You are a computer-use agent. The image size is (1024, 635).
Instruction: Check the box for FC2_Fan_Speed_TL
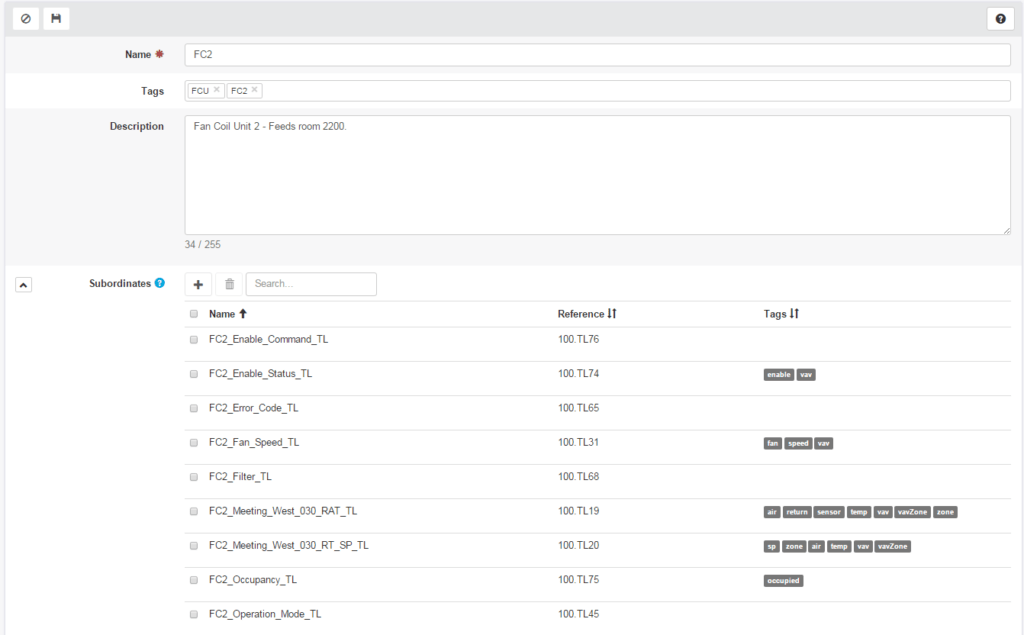pos(194,442)
